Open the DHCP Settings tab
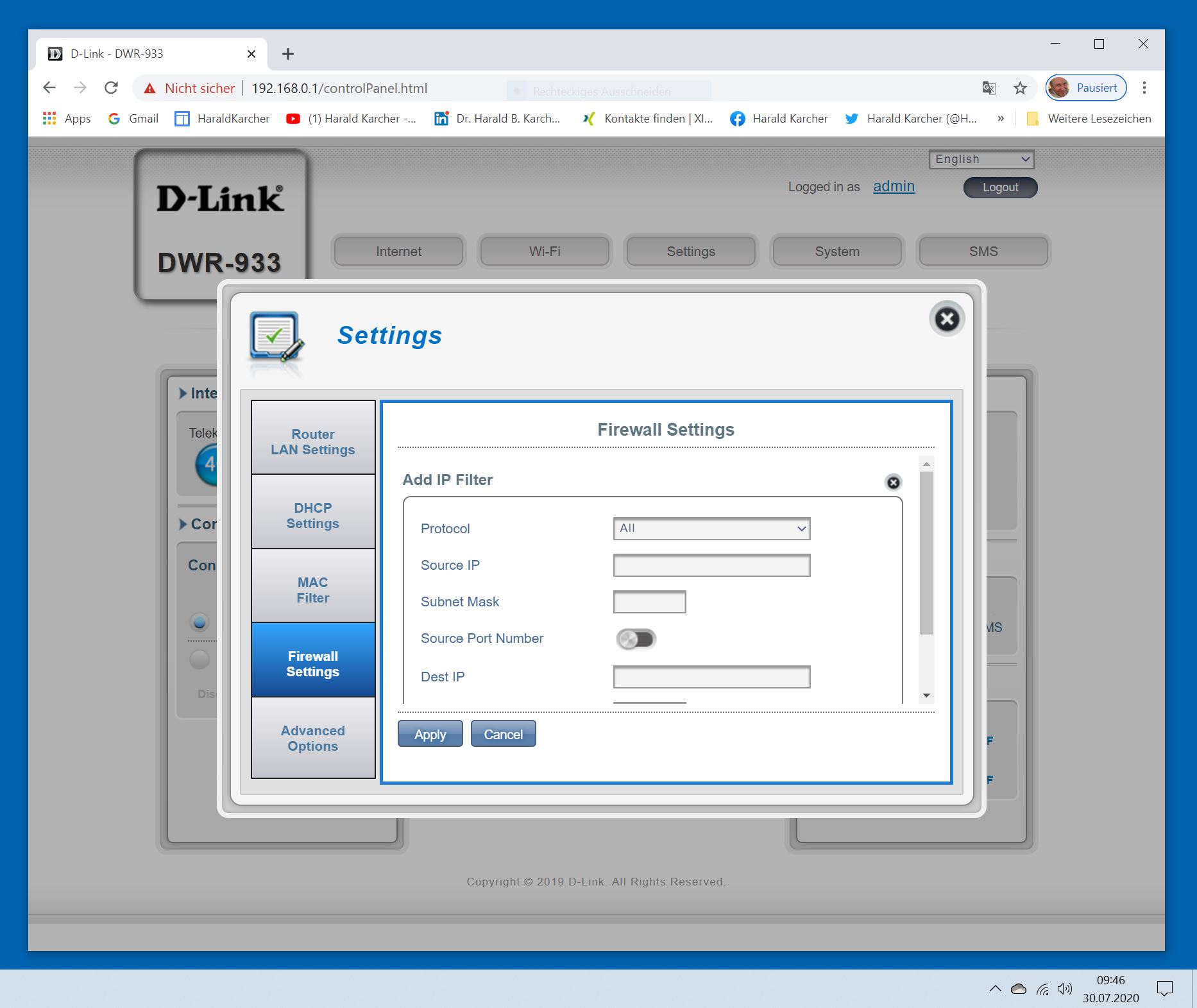 click(x=313, y=511)
